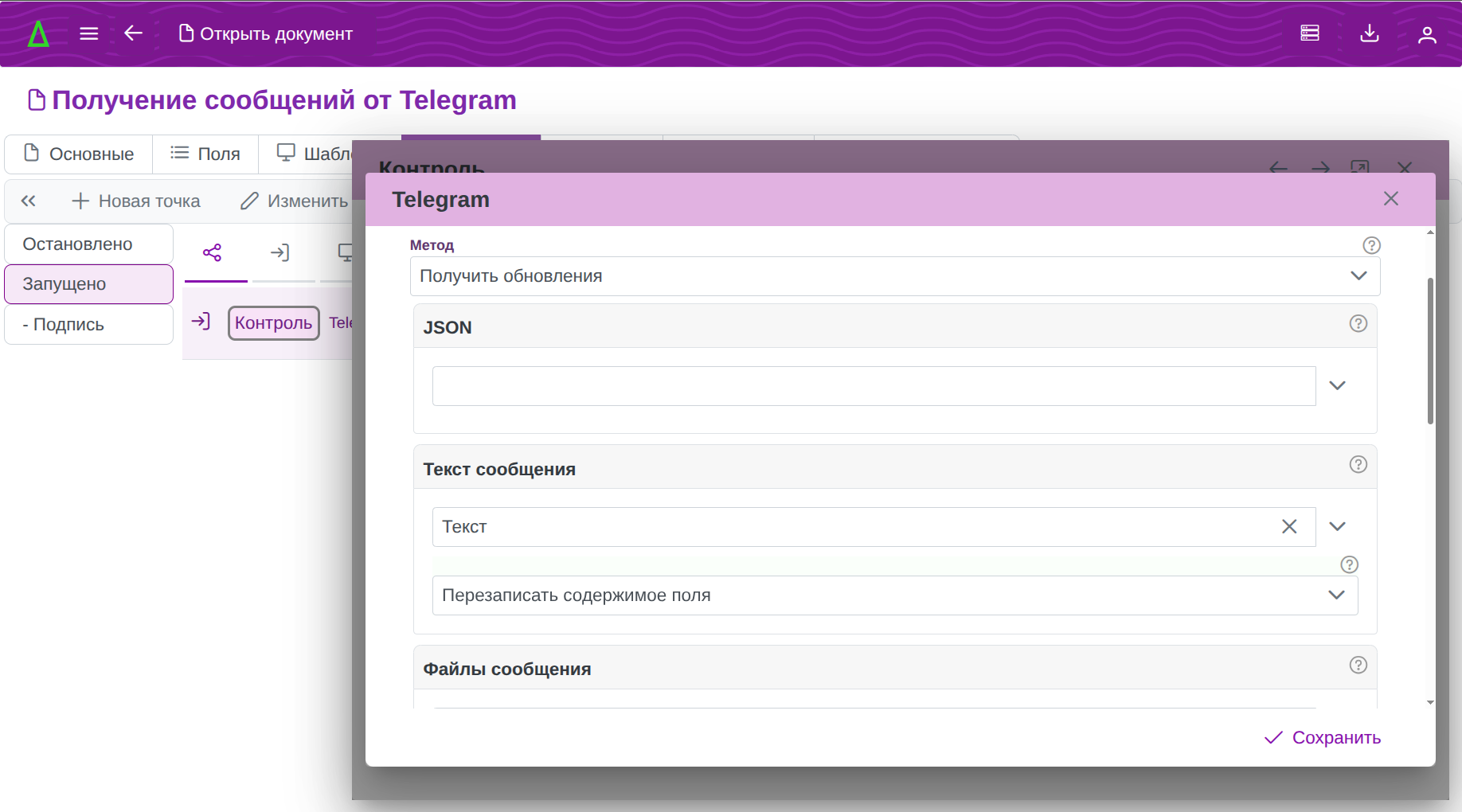Click Новая точка button
This screenshot has height=812, width=1462.
[136, 201]
